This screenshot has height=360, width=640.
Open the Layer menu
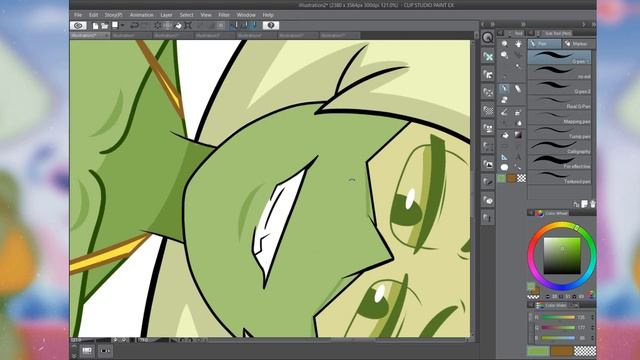click(166, 15)
